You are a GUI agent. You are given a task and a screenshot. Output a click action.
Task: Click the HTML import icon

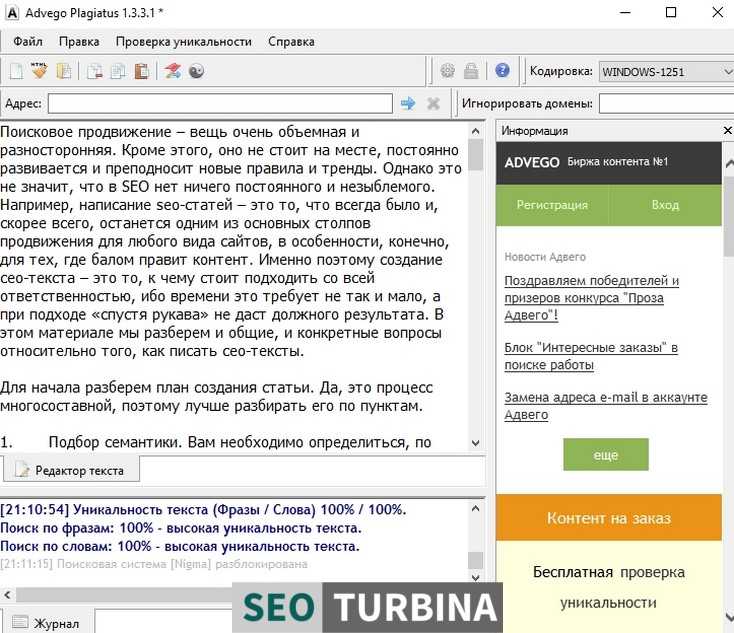coord(39,71)
